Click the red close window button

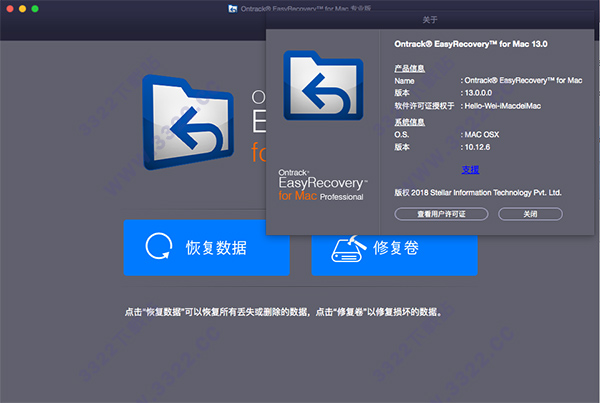(x=10, y=8)
